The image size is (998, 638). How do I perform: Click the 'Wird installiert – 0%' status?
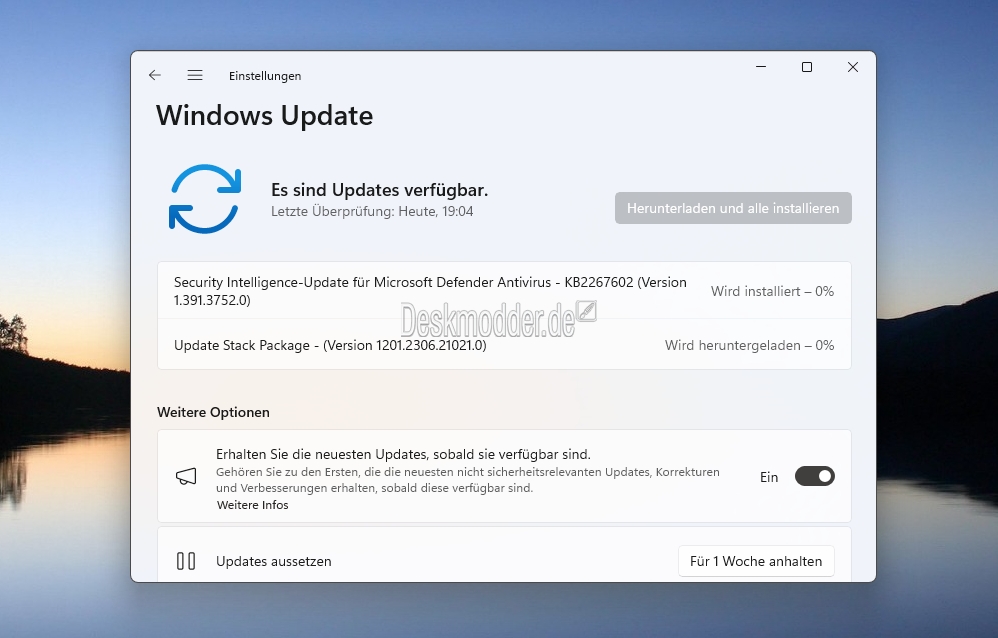click(772, 291)
